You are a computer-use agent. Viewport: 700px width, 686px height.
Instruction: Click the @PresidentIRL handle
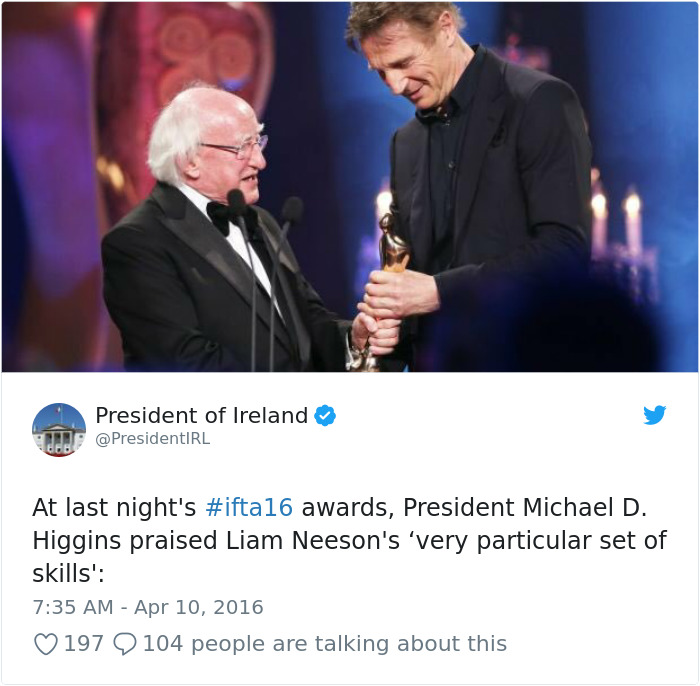coord(152,439)
